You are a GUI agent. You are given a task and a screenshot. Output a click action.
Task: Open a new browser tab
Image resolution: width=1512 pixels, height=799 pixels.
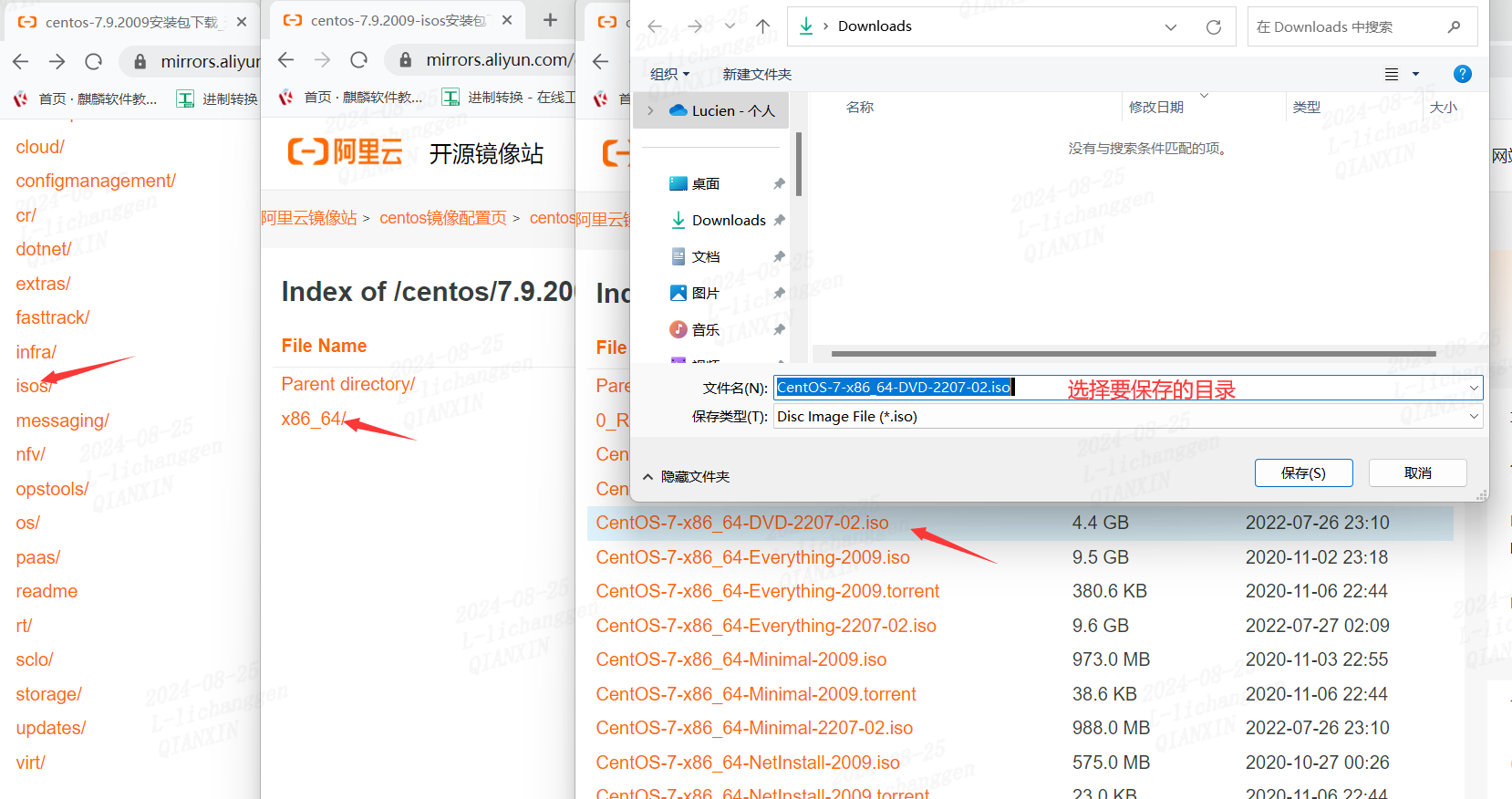point(550,20)
